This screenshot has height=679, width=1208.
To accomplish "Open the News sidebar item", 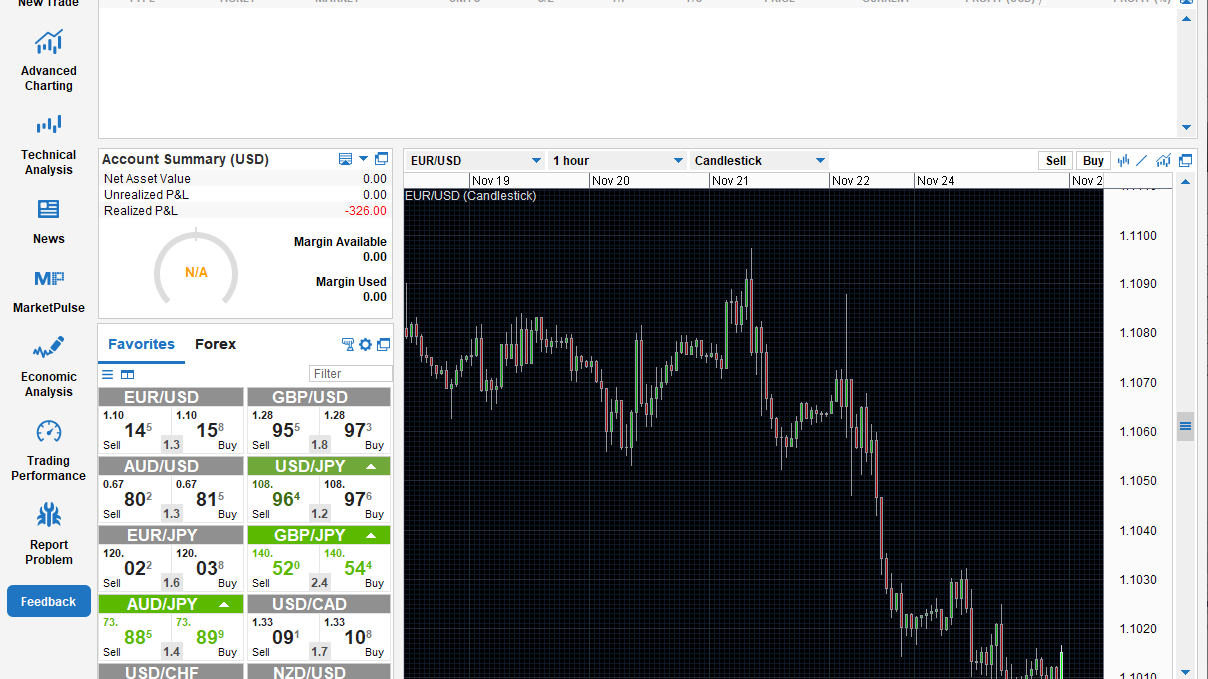I will 48,222.
